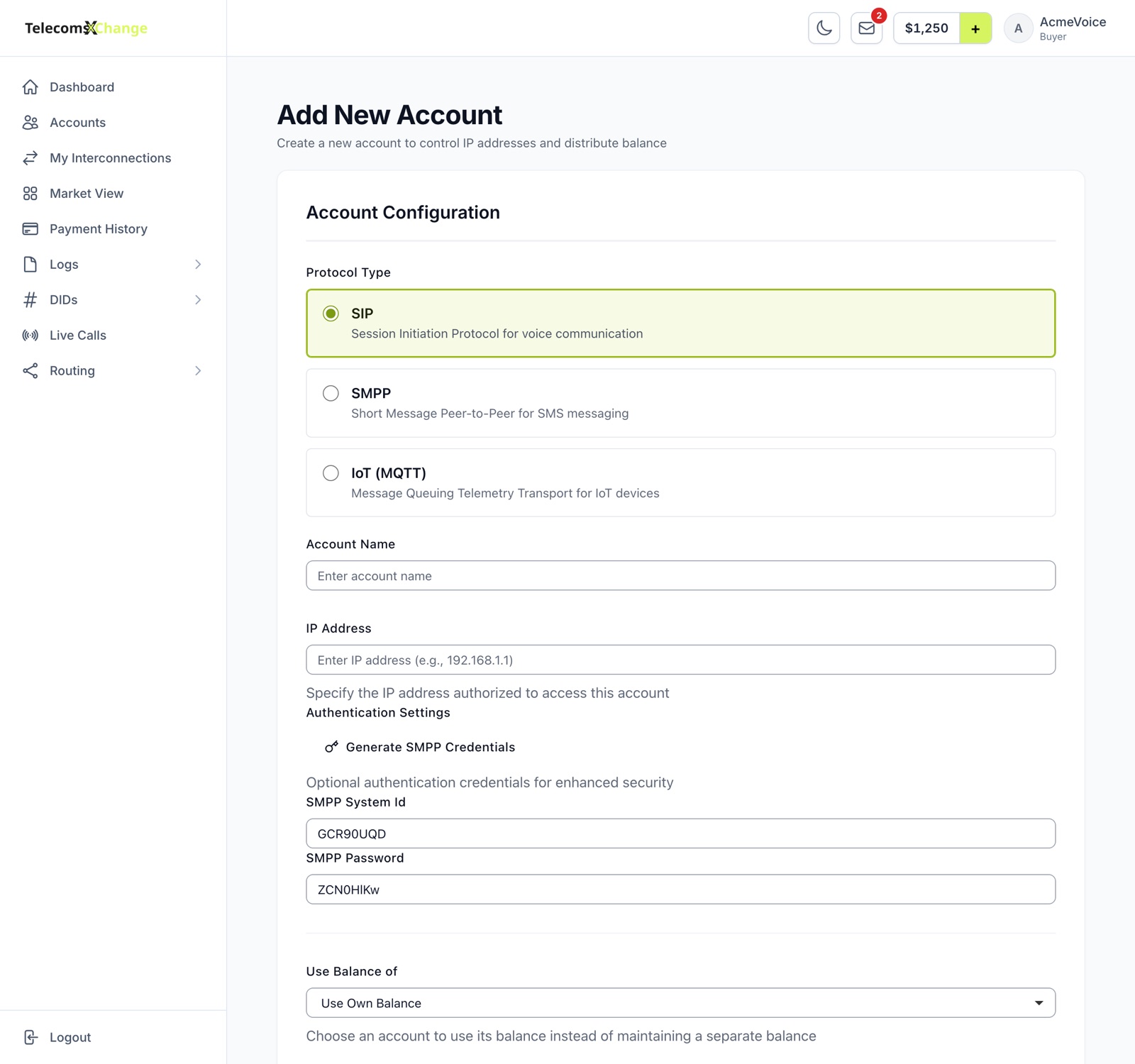Expand the DIDs submenu chevron
Image resolution: width=1135 pixels, height=1064 pixels.
(198, 300)
